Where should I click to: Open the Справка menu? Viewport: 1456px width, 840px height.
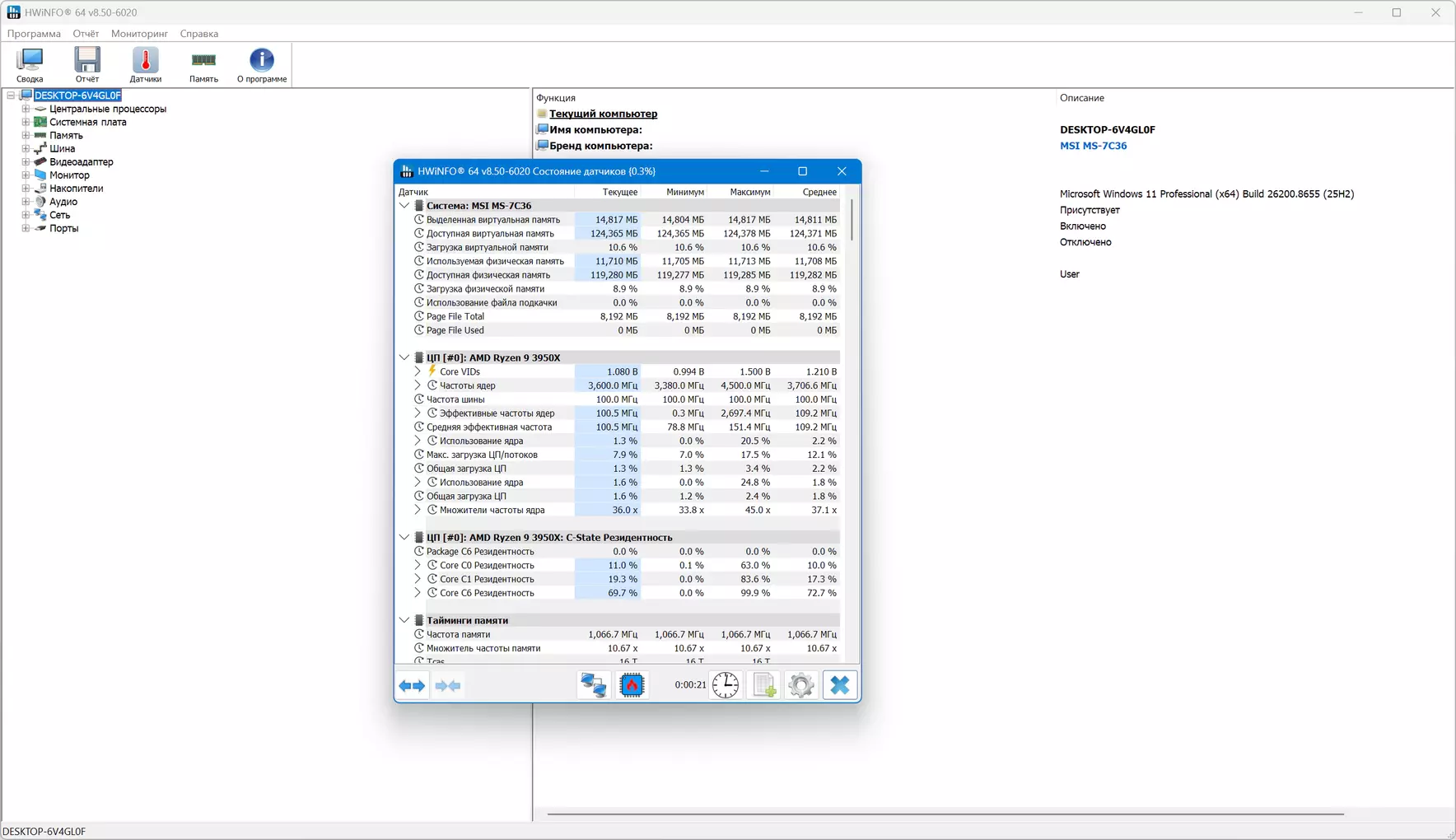click(x=199, y=34)
